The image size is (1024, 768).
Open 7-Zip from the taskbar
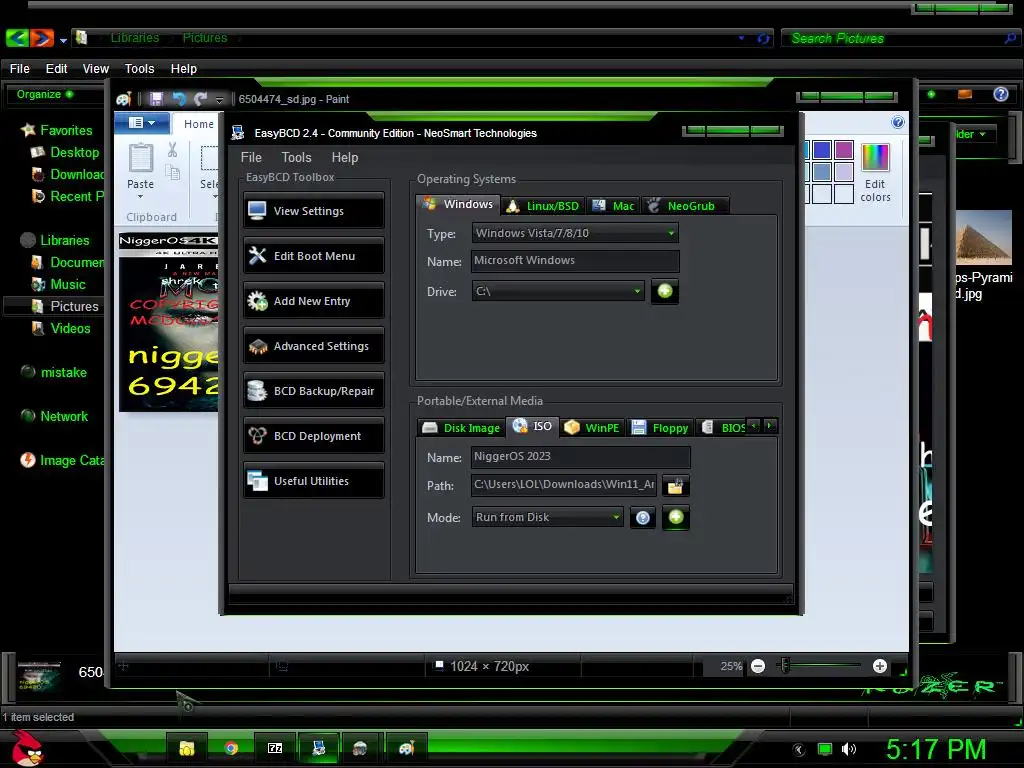275,748
